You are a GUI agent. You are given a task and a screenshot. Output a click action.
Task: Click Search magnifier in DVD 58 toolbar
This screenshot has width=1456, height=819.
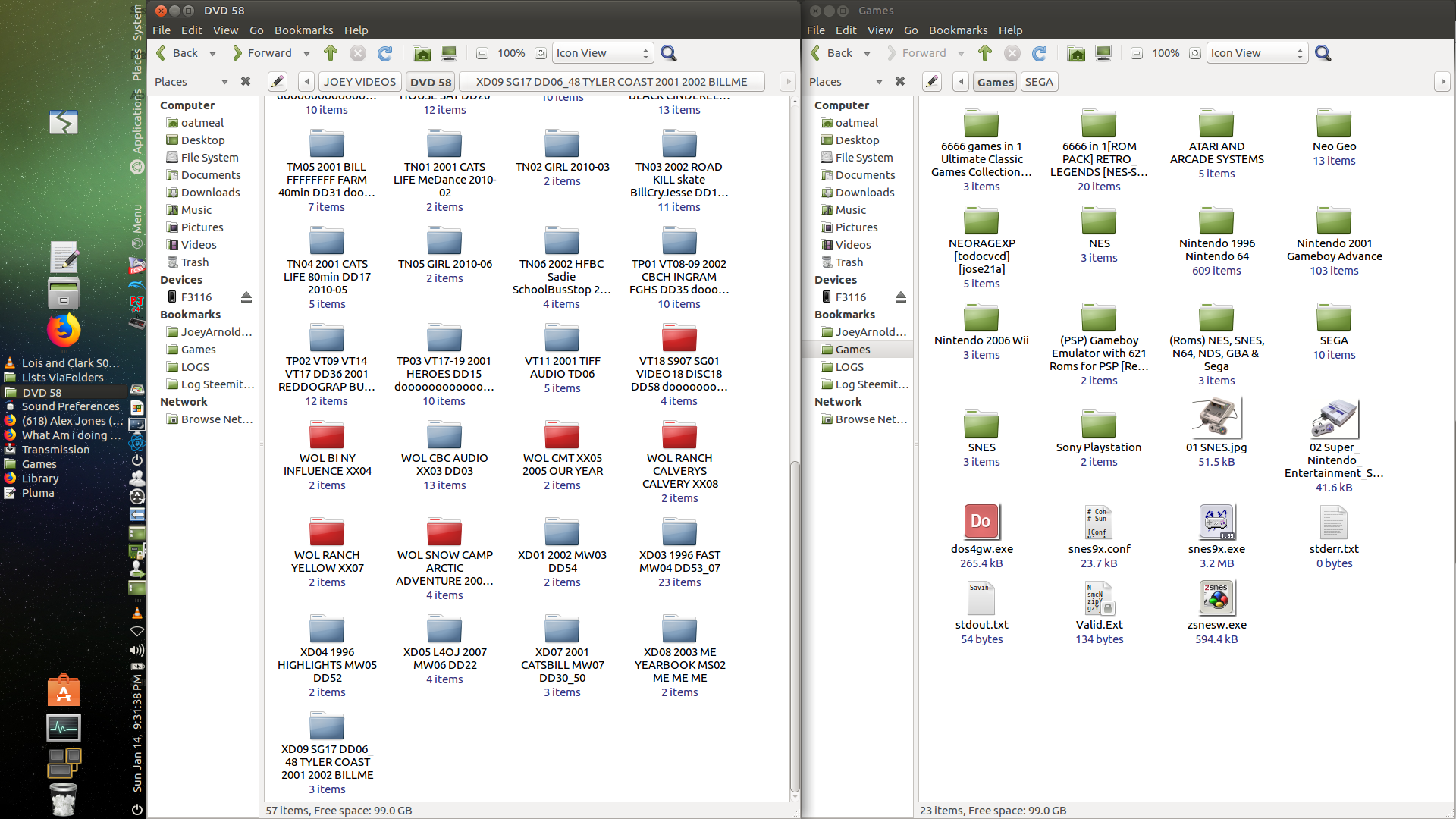point(668,53)
